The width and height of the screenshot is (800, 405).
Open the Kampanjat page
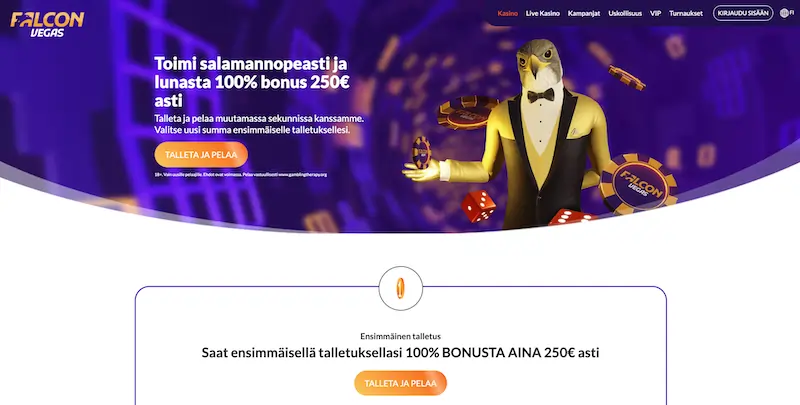[x=584, y=13]
